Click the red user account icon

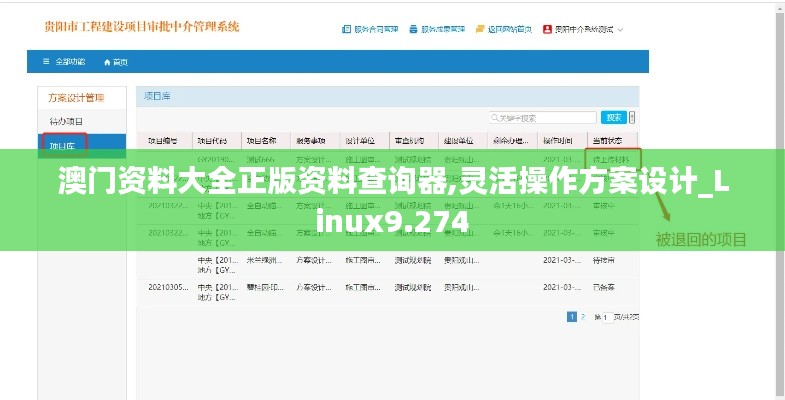547,30
